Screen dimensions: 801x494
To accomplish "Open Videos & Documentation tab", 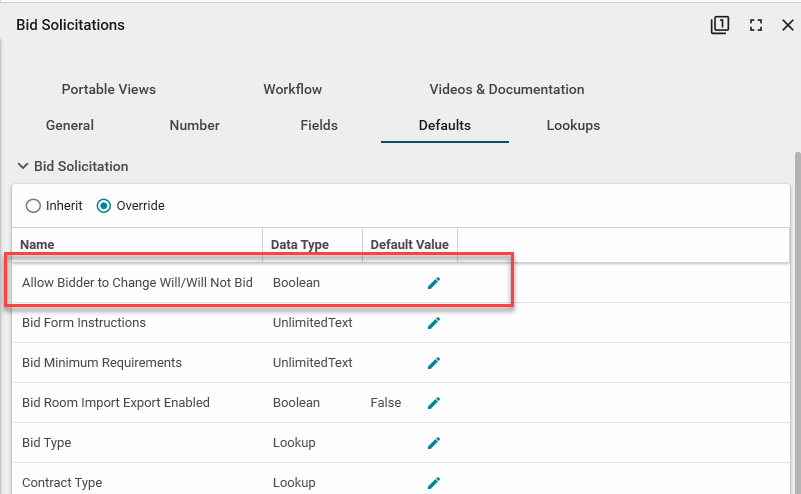I will click(x=507, y=89).
